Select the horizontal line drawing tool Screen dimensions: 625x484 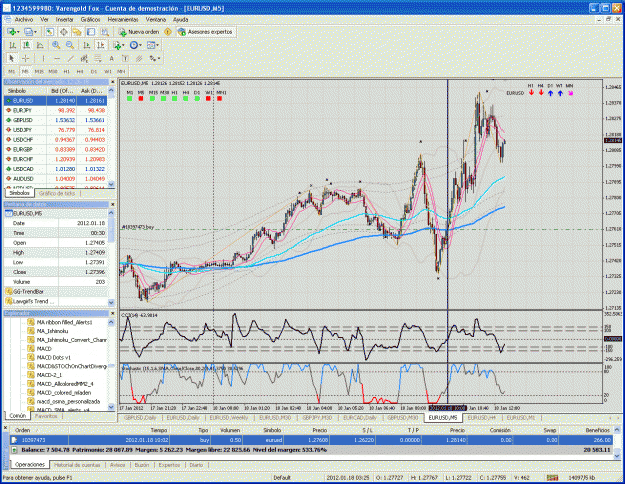pos(57,59)
